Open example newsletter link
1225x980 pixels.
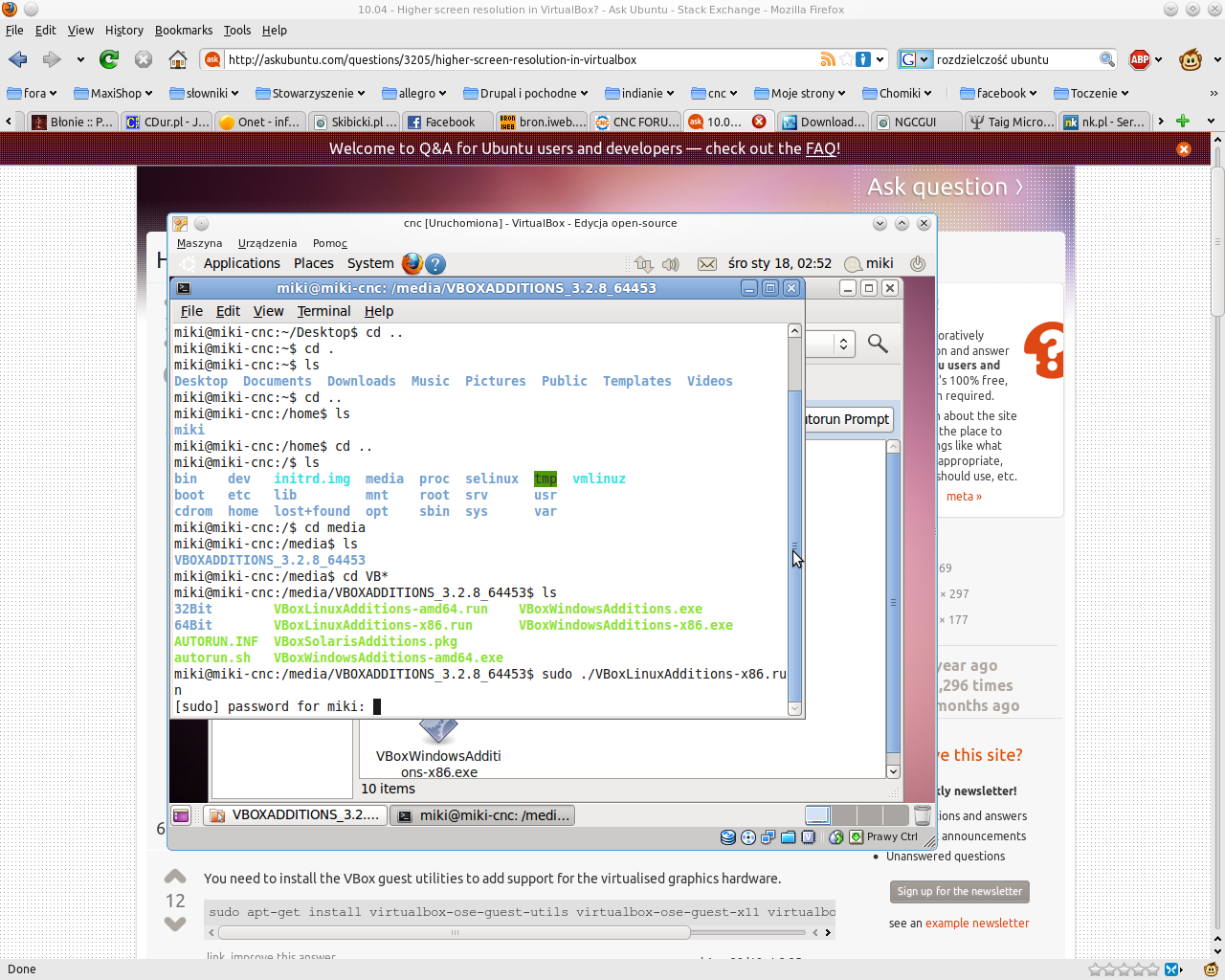(977, 924)
